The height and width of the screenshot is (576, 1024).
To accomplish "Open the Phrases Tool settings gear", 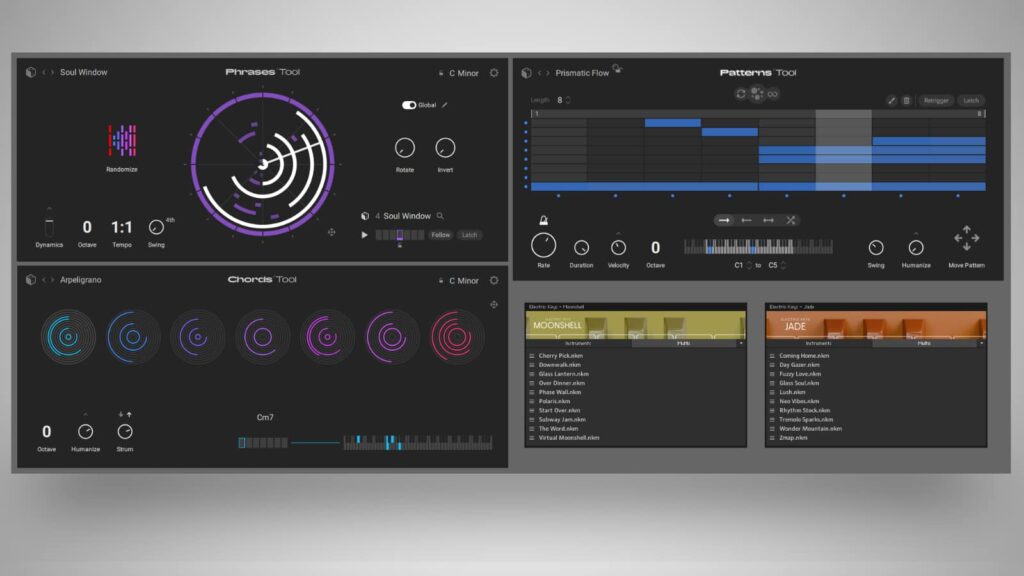I will pyautogui.click(x=492, y=72).
